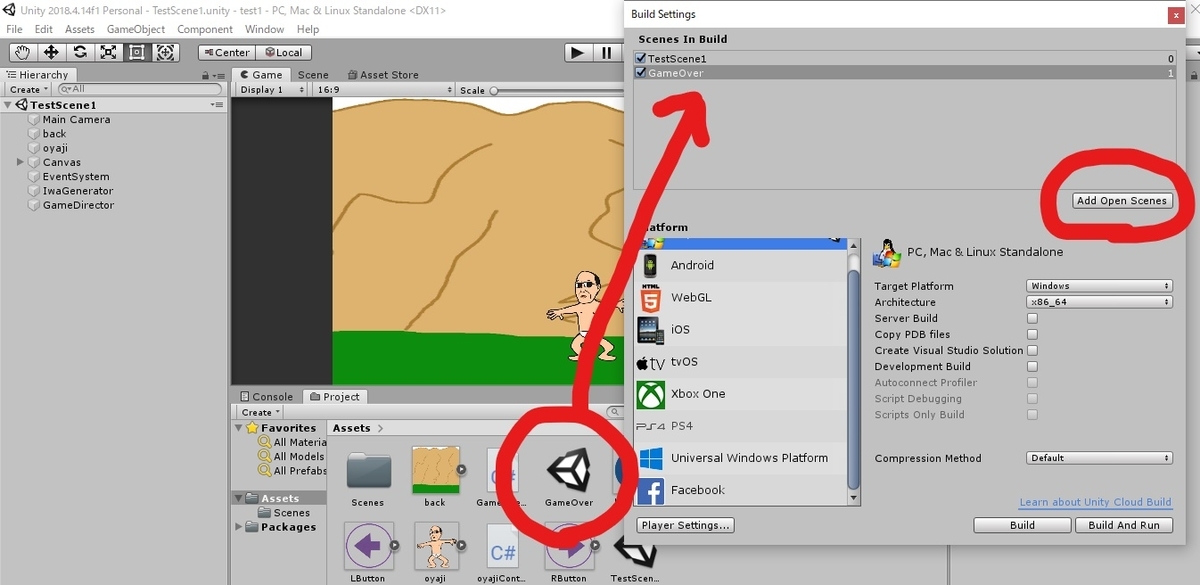Select the Rect tool in Unity toolbar
This screenshot has width=1200, height=585.
pos(137,52)
